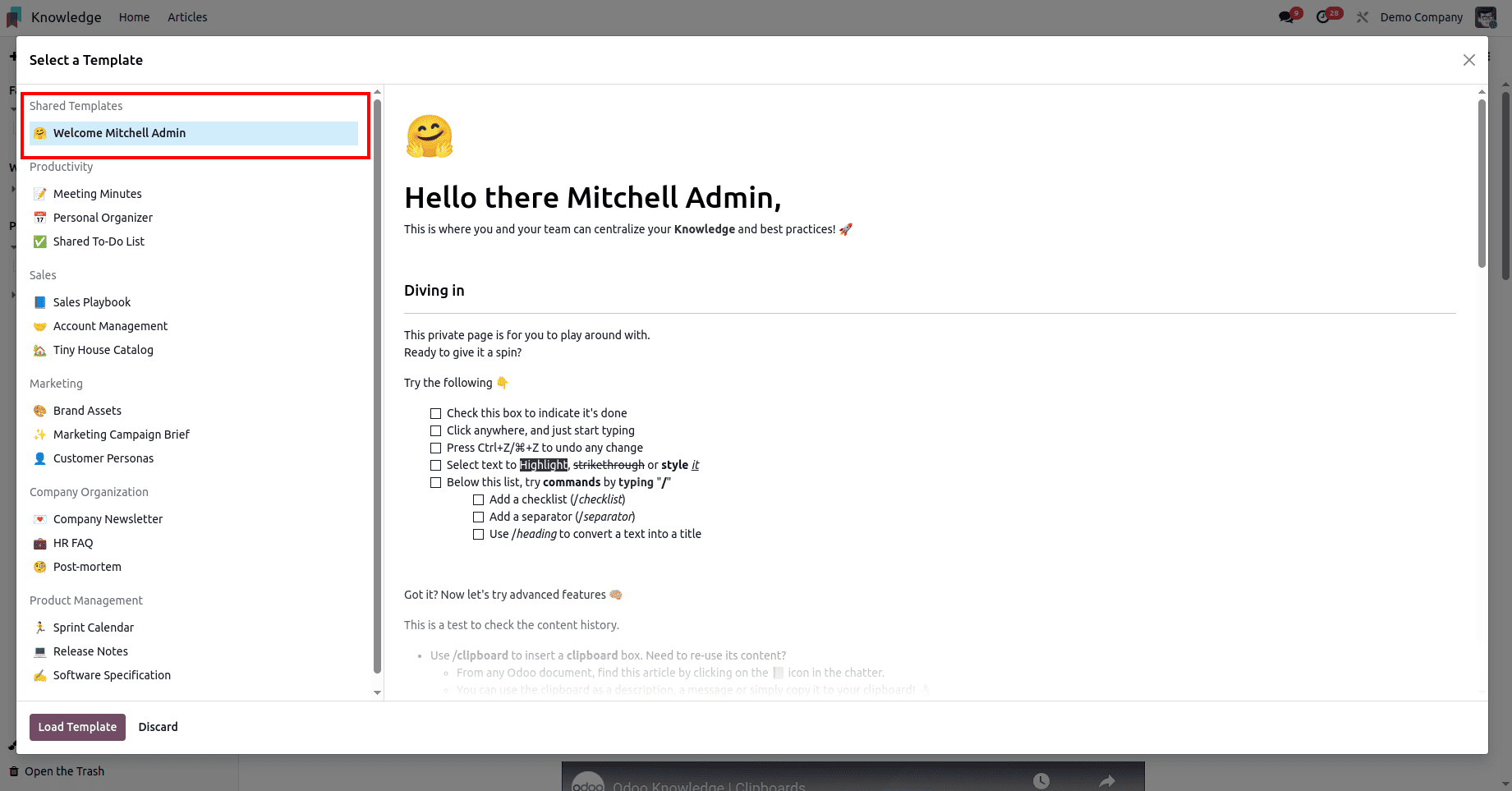The height and width of the screenshot is (791, 1512).
Task: Choose the Post-mortem template
Action: 194,567
